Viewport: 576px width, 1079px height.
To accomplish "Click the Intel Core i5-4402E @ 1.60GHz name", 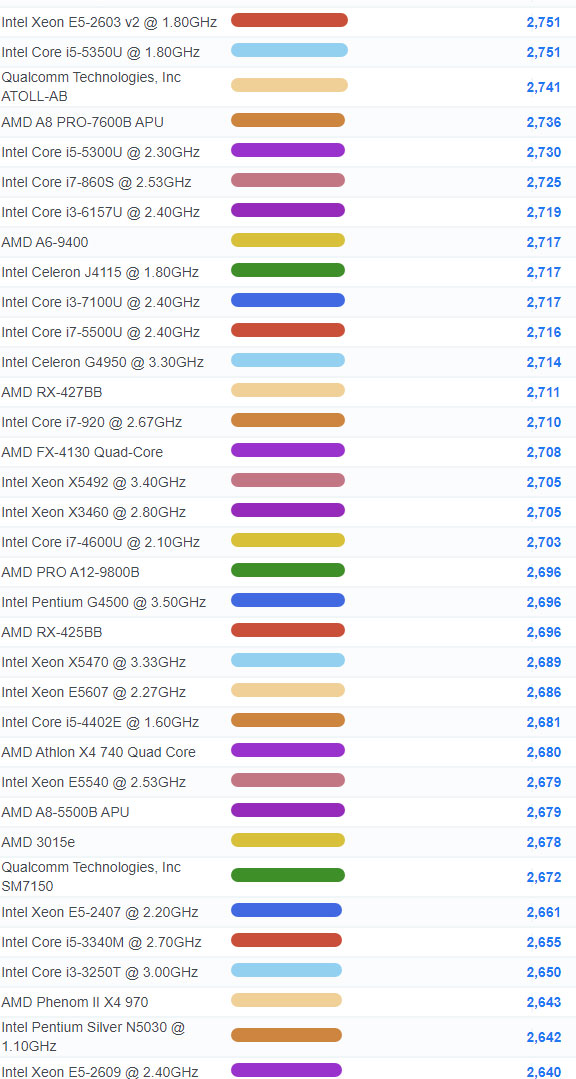I will pyautogui.click(x=100, y=722).
